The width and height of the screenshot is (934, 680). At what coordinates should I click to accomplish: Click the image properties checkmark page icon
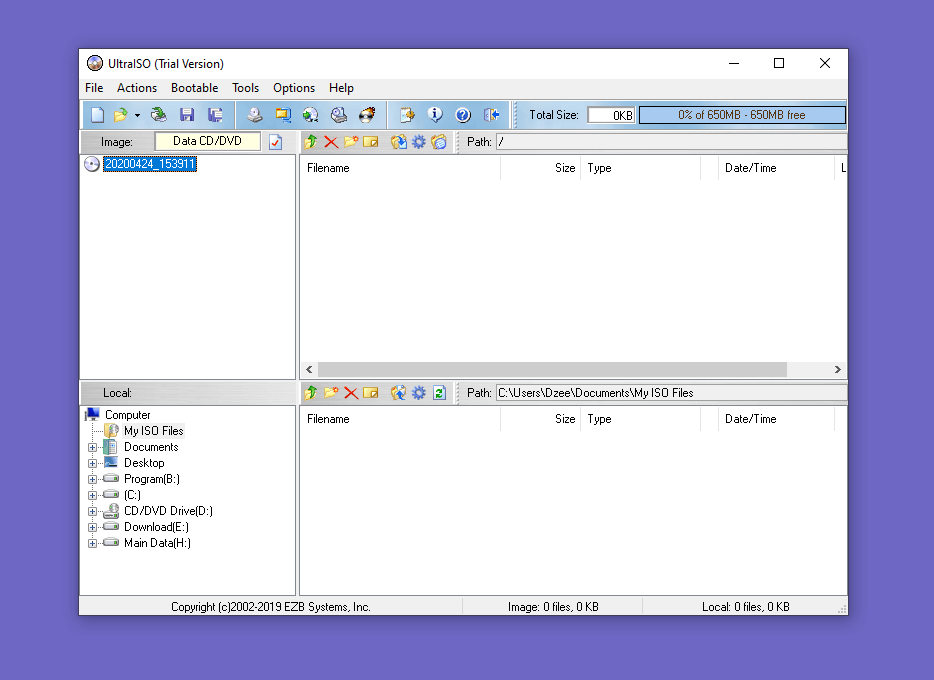(x=275, y=142)
